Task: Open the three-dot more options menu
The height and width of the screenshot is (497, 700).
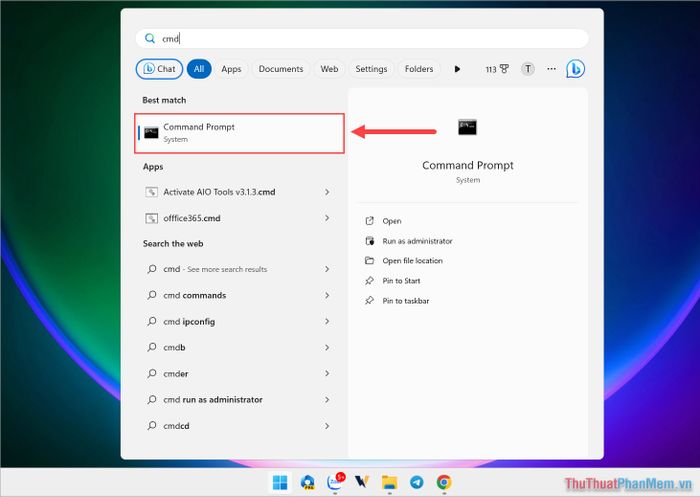Action: click(x=551, y=69)
